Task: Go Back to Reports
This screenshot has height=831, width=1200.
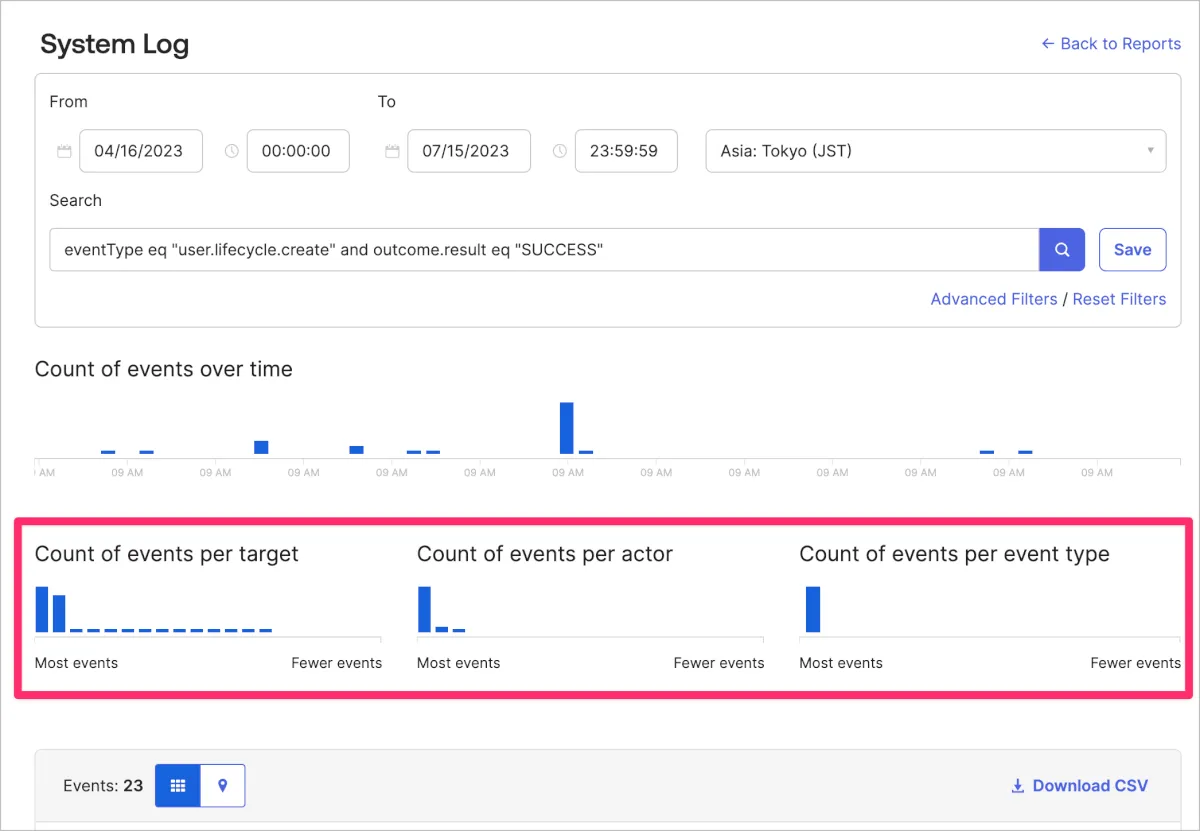Action: tap(1111, 44)
